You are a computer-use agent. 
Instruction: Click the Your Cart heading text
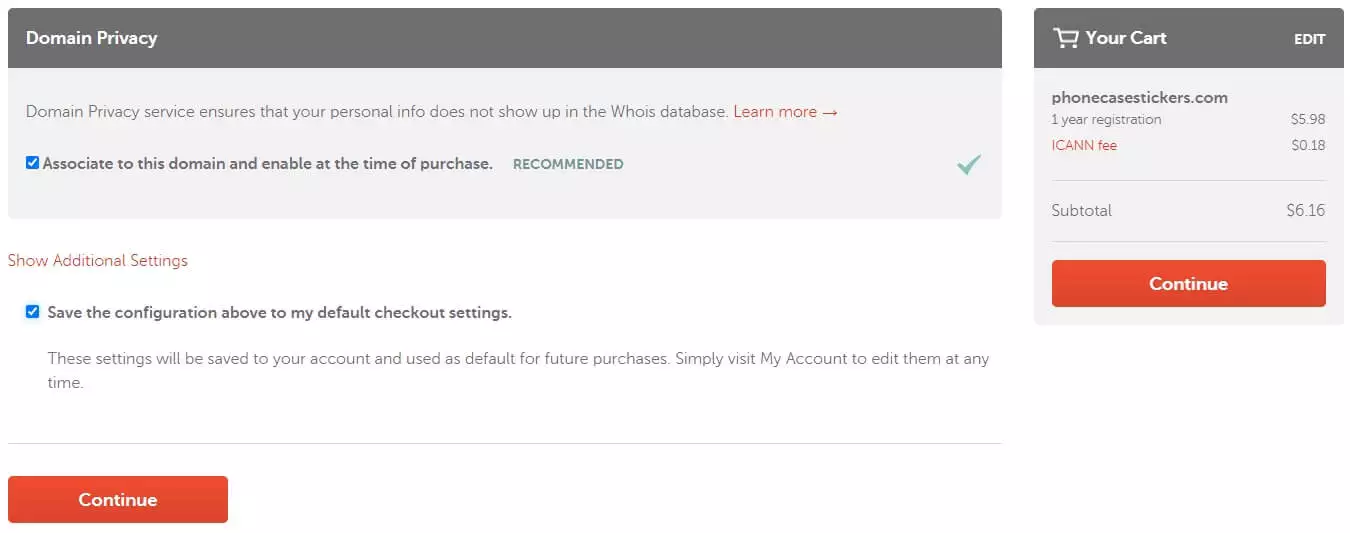(1126, 38)
